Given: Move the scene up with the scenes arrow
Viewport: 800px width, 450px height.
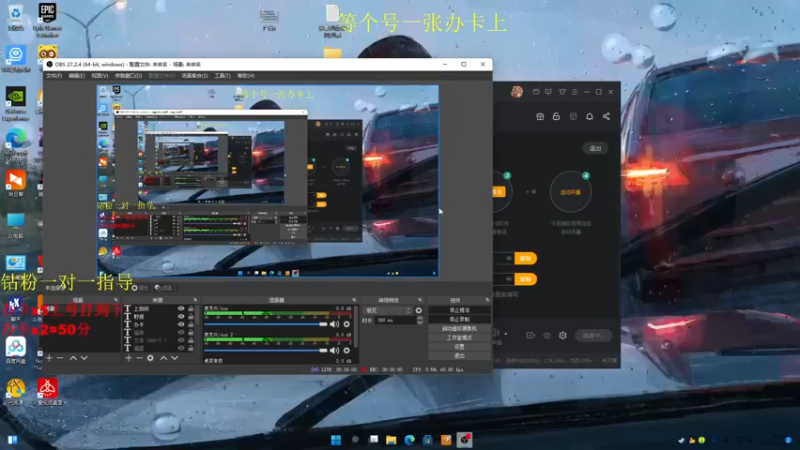Looking at the screenshot, I should coord(73,358).
